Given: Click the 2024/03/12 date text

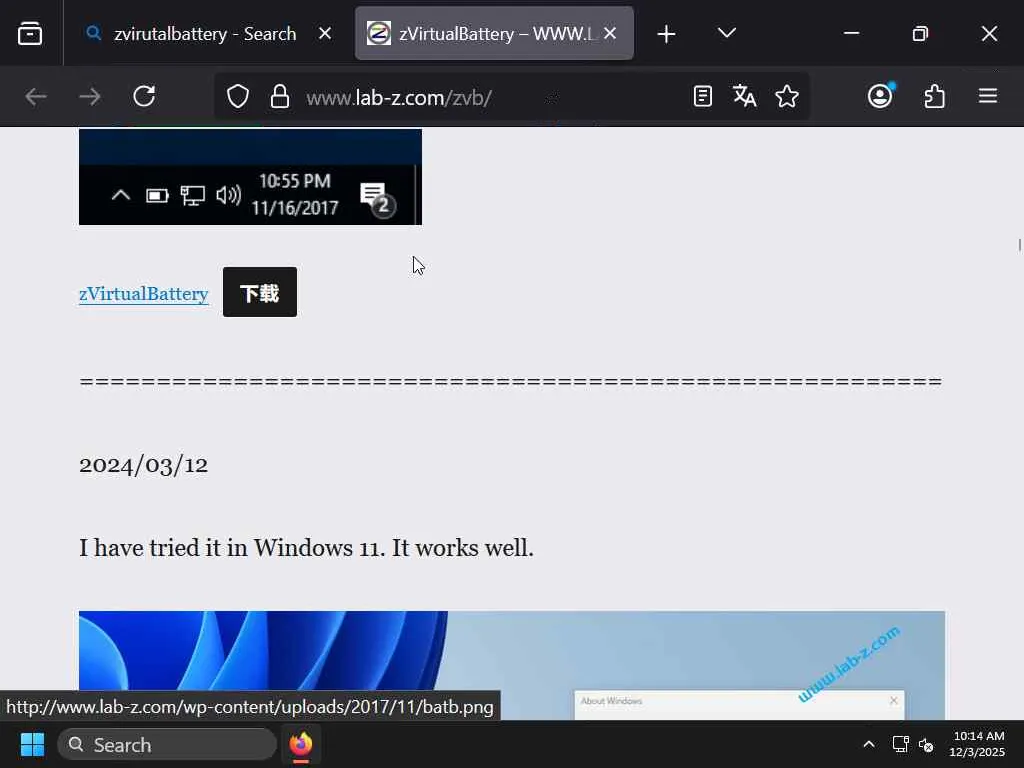Looking at the screenshot, I should pyautogui.click(x=144, y=465).
